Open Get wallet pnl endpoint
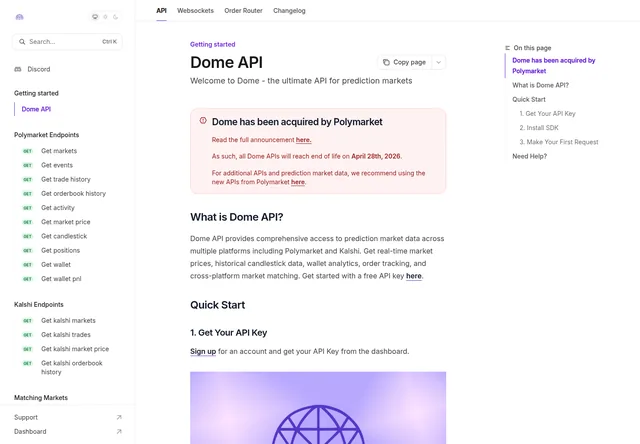 tap(61, 279)
